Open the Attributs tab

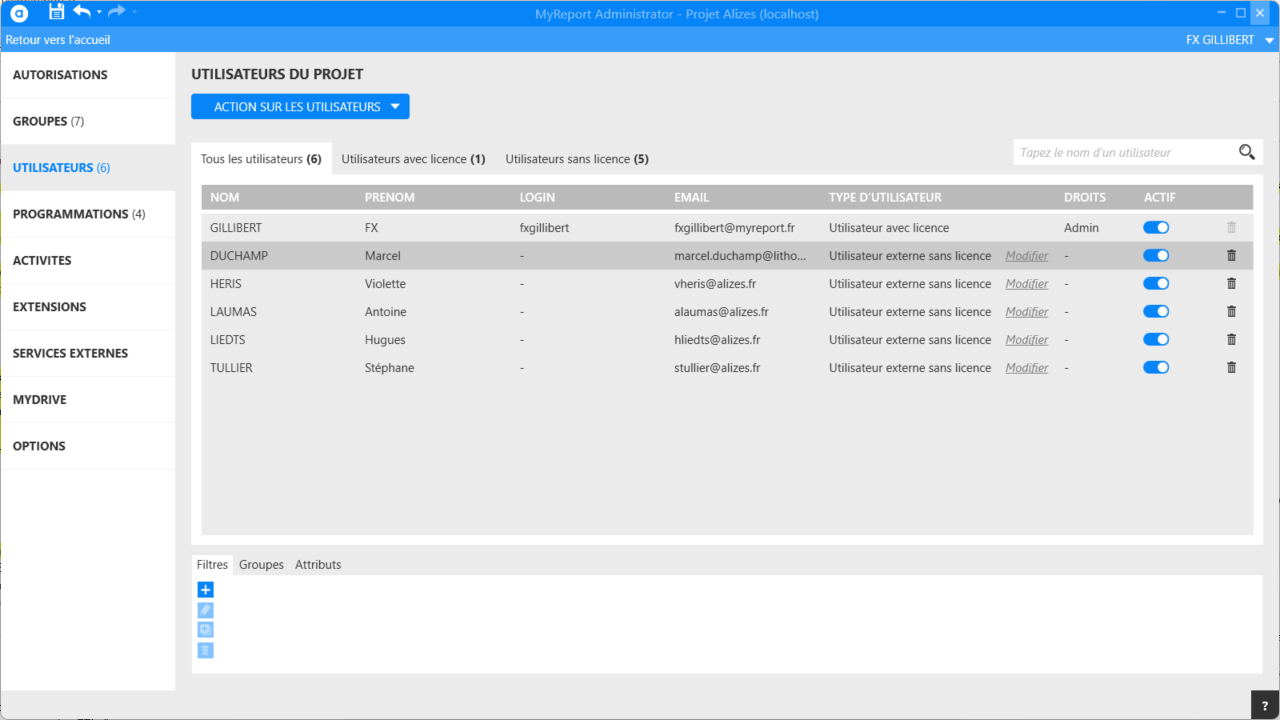318,565
